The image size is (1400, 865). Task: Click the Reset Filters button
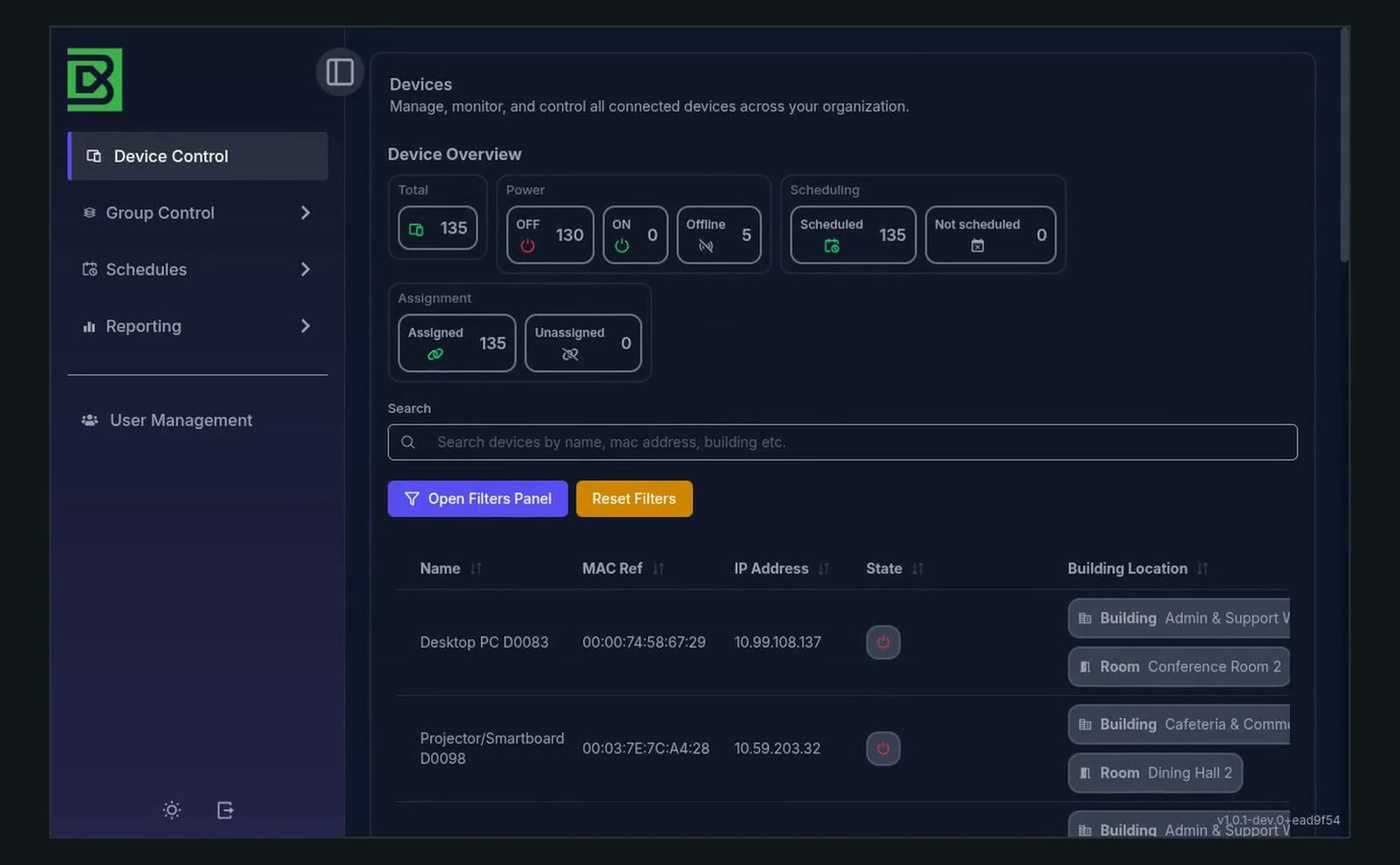click(634, 498)
